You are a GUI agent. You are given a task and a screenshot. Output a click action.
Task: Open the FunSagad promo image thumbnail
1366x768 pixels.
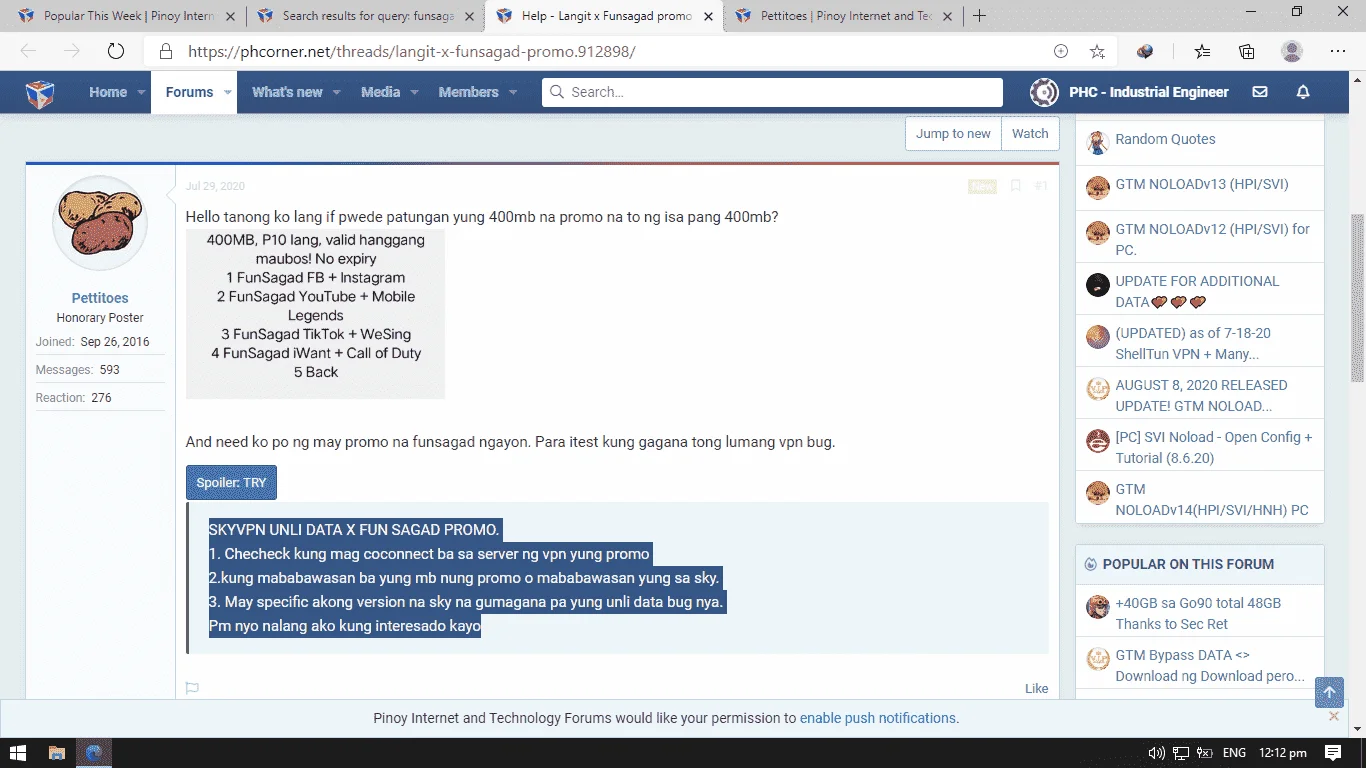coord(315,314)
